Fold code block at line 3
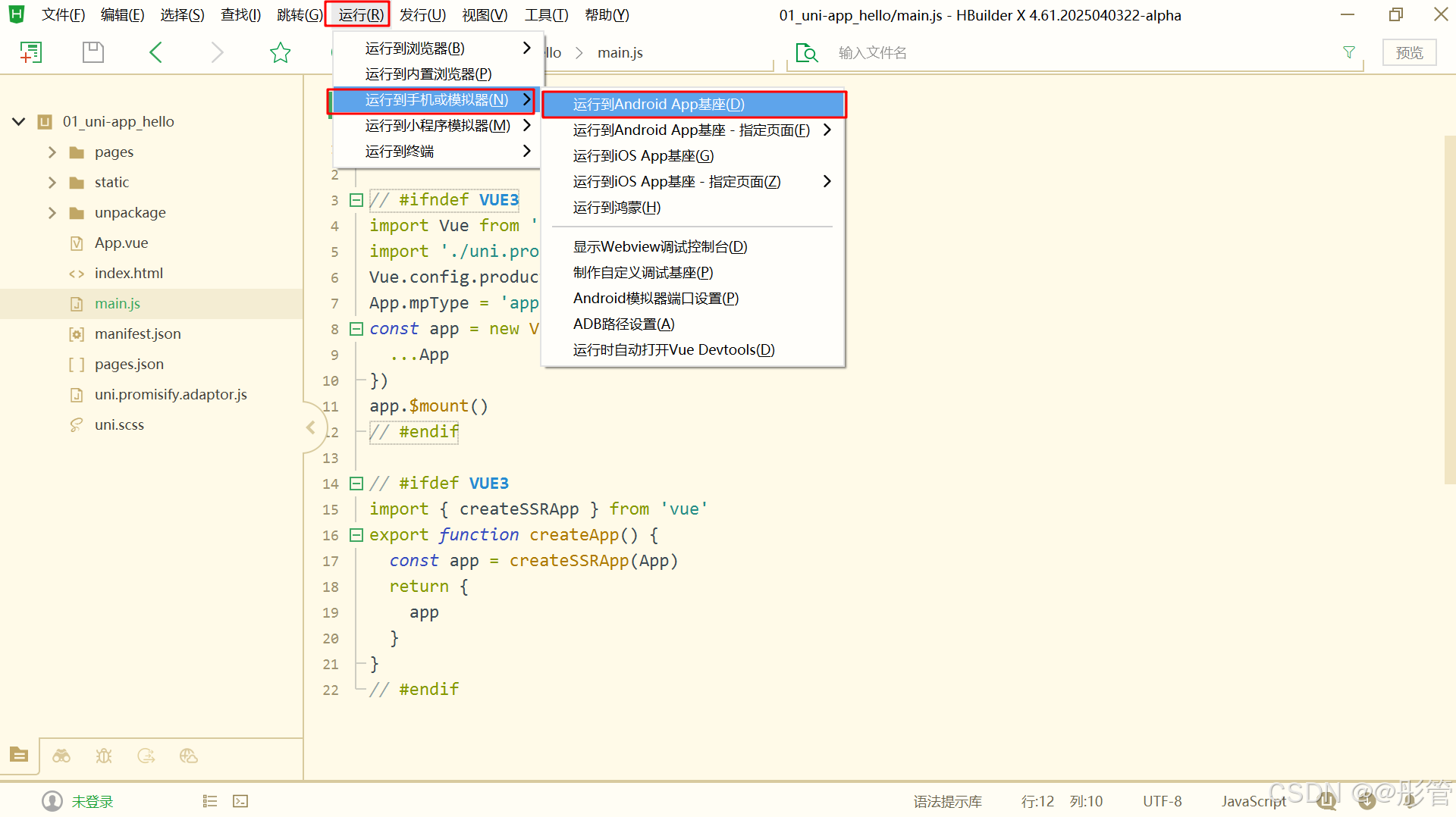Viewport: 1456px width, 817px height. tap(356, 200)
